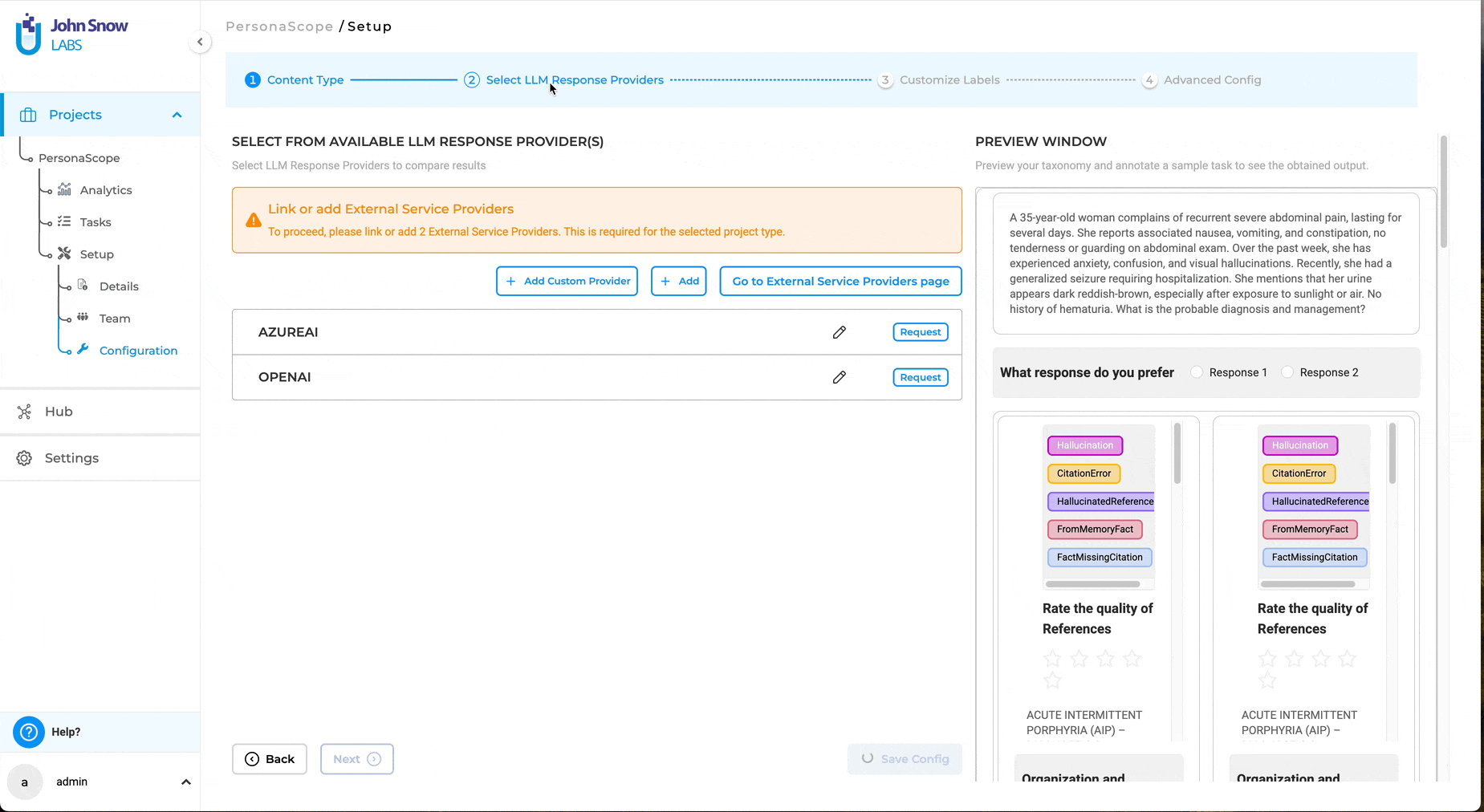Select the Response 2 radio button
Viewport: 1484px width, 812px height.
(x=1287, y=372)
